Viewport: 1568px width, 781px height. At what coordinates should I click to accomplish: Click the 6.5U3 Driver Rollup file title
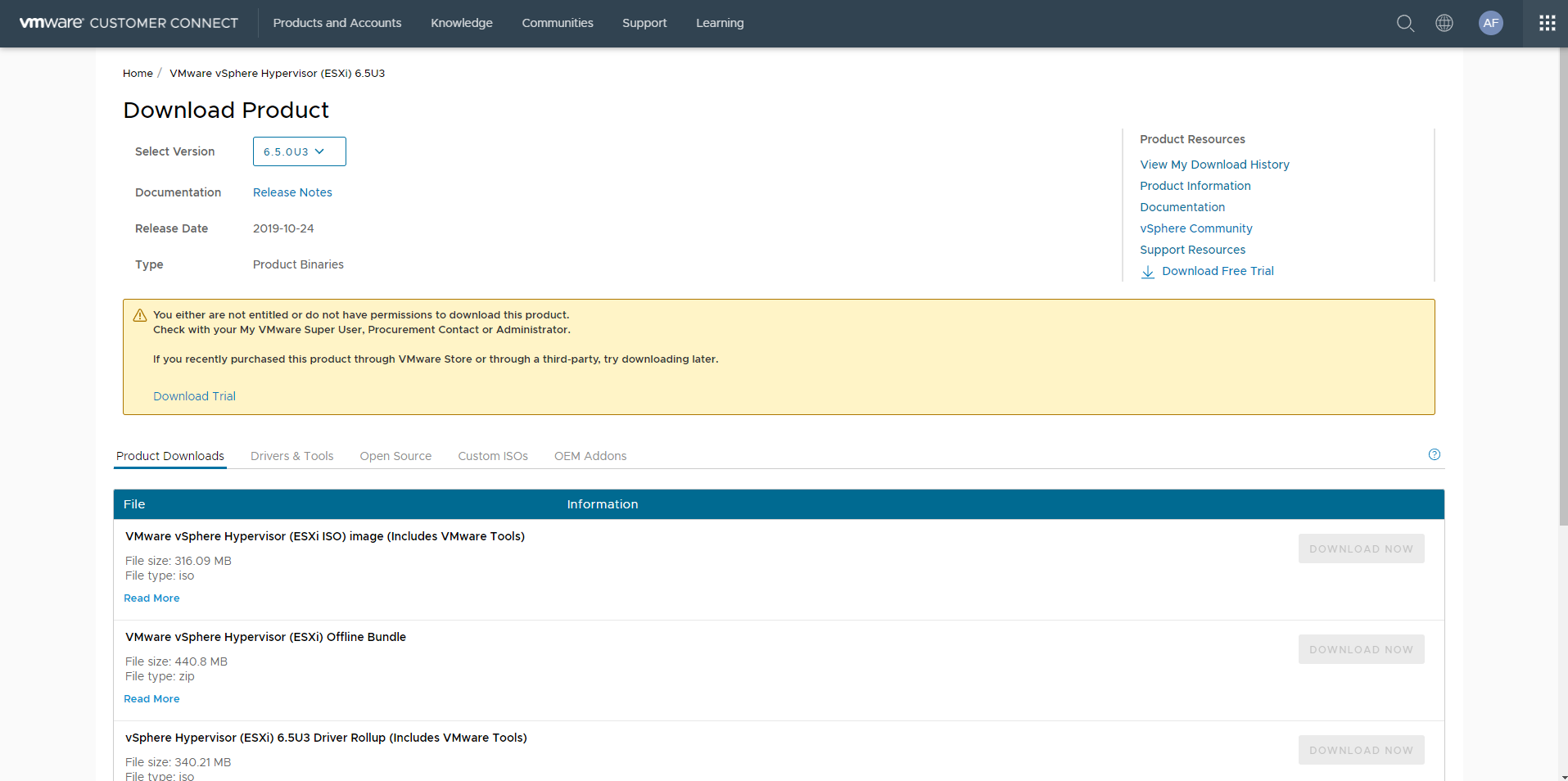[x=326, y=738]
